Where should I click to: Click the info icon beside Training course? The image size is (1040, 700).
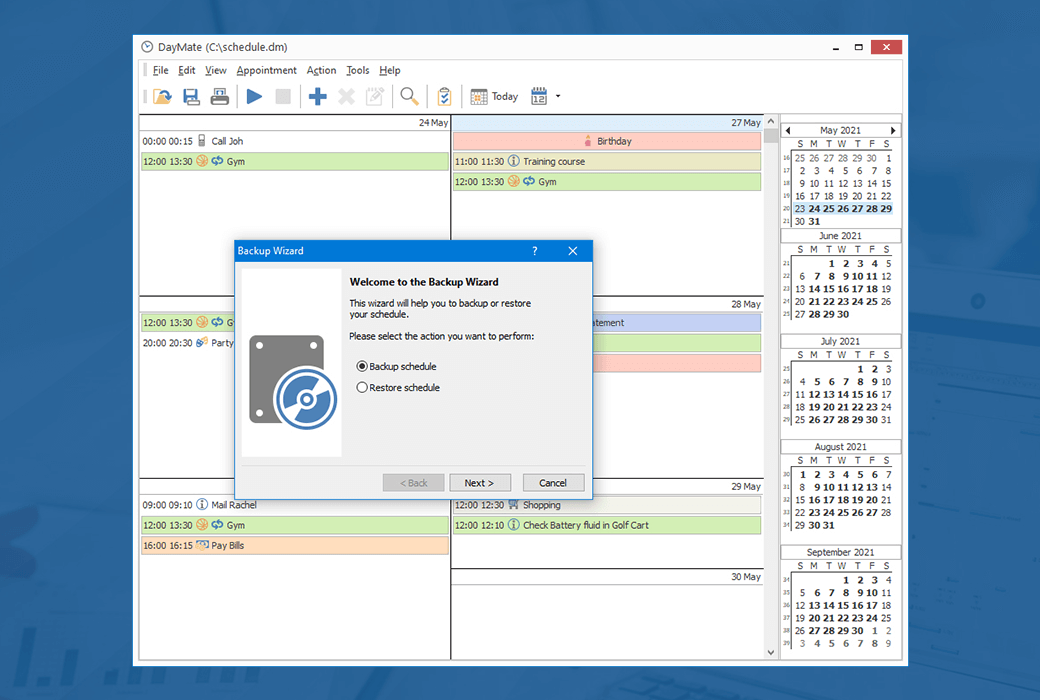(513, 161)
